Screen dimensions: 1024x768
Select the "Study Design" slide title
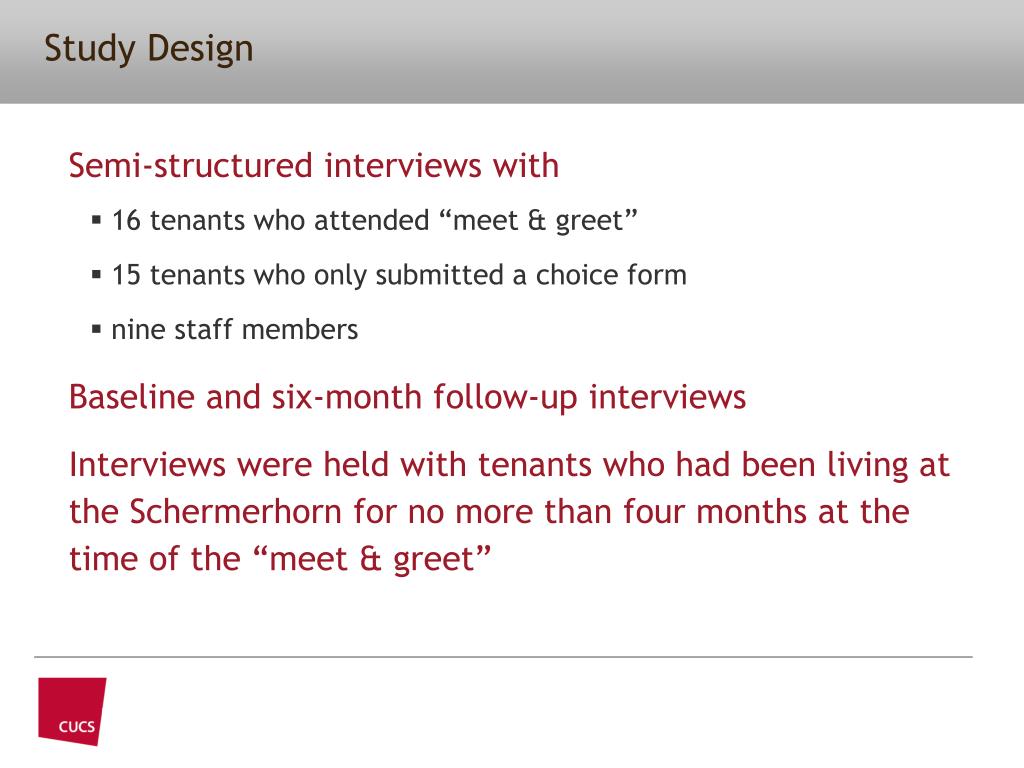pos(149,50)
